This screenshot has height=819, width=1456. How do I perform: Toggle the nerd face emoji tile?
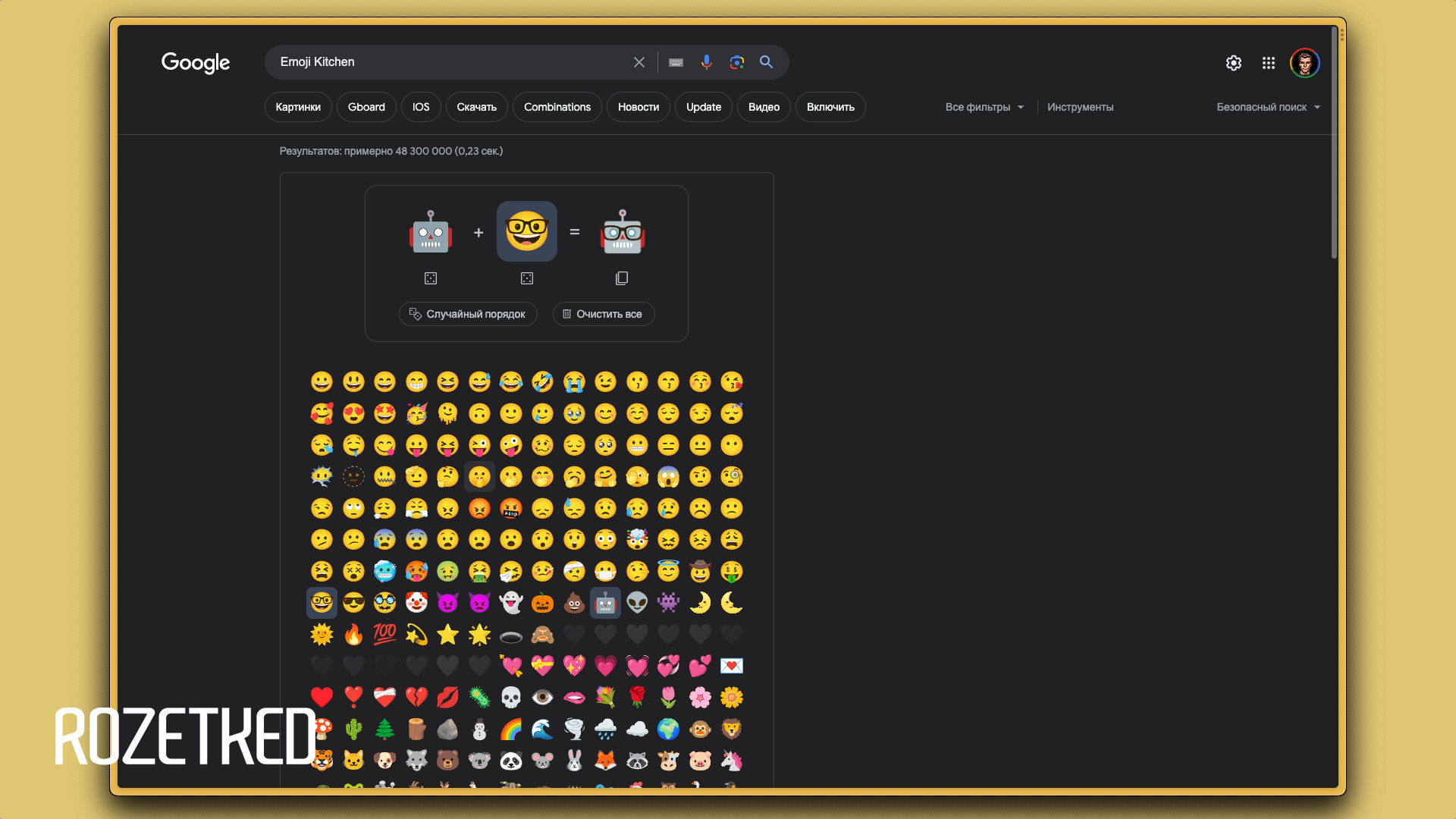tap(322, 603)
